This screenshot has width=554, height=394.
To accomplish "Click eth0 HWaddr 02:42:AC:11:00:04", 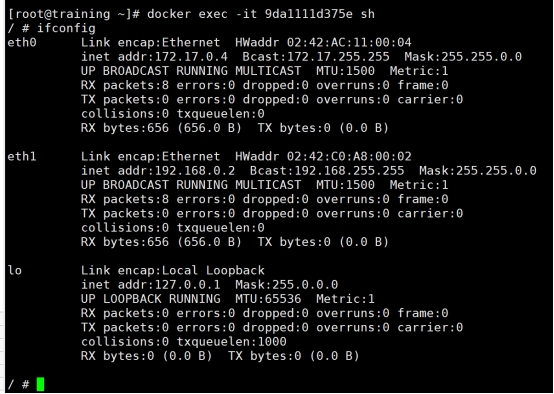I will click(x=323, y=43).
